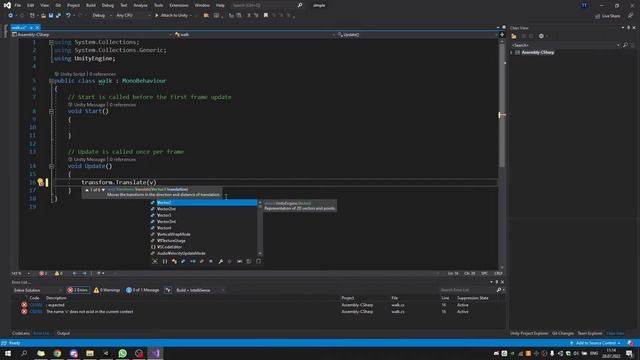Click the Error List clear filter icon
The width and height of the screenshot is (640, 360).
coord(168,290)
